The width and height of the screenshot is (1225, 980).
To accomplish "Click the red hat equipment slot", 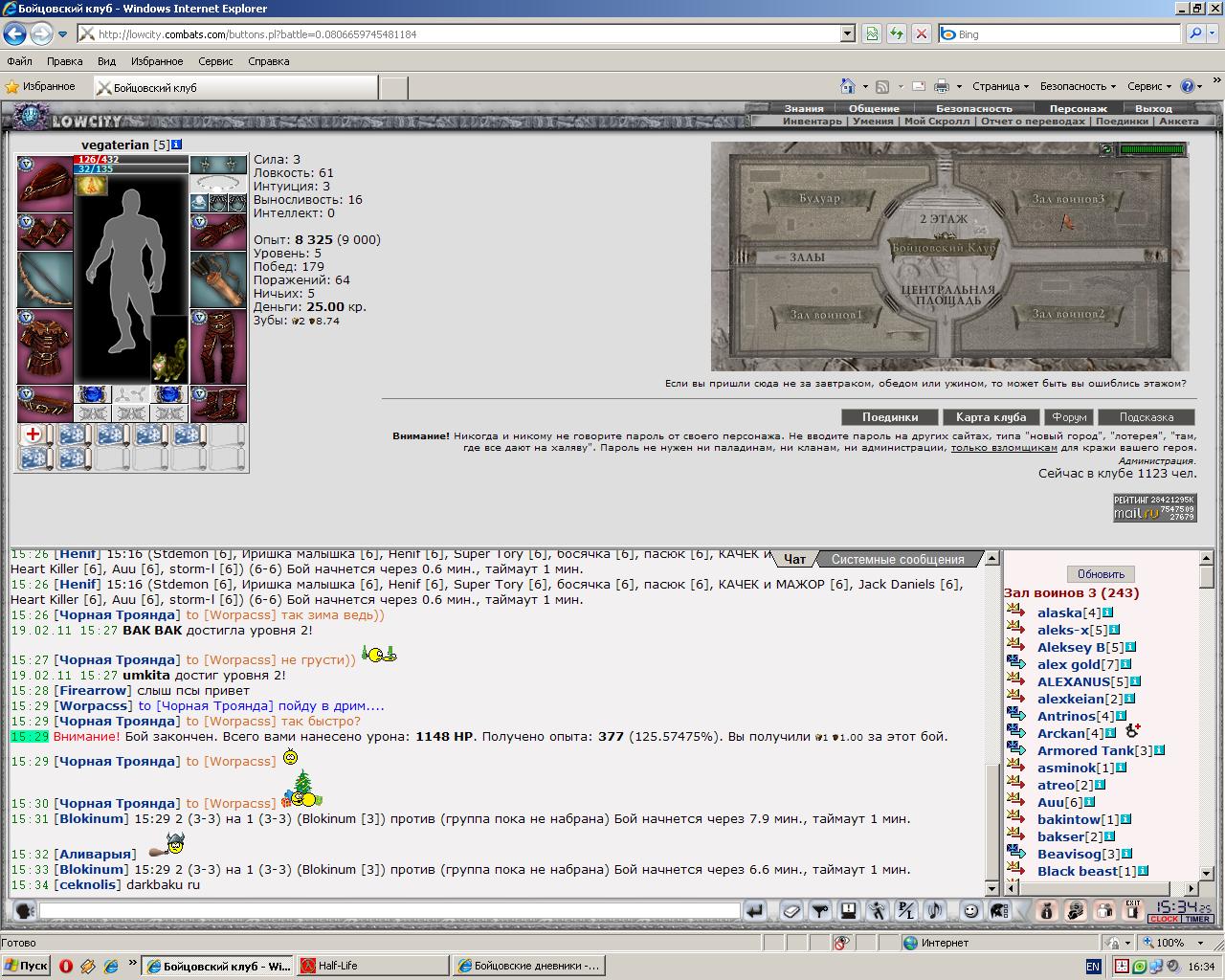I will tap(45, 184).
